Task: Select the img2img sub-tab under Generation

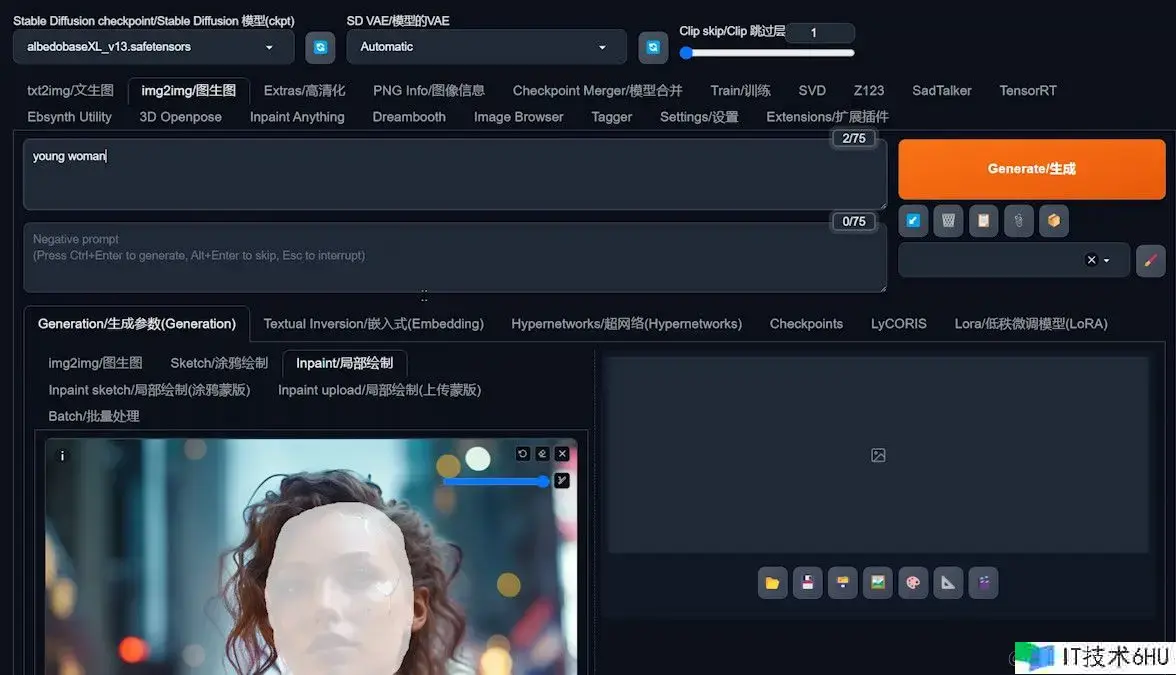Action: point(95,363)
